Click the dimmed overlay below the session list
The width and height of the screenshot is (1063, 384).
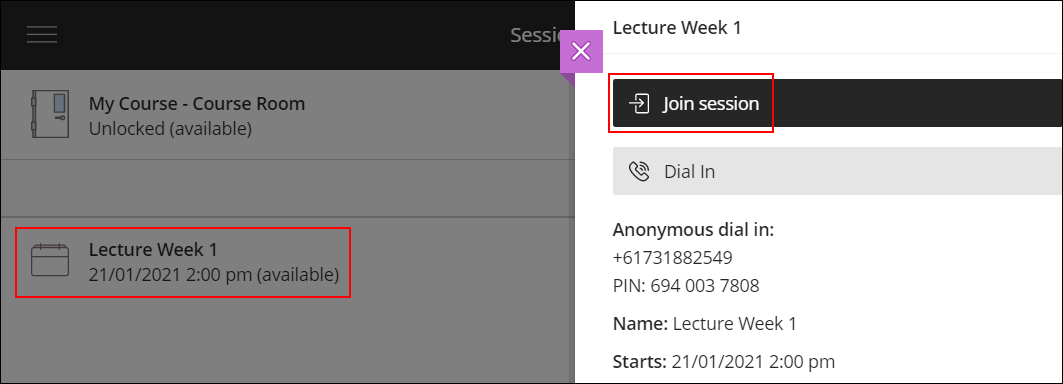pos(284,344)
